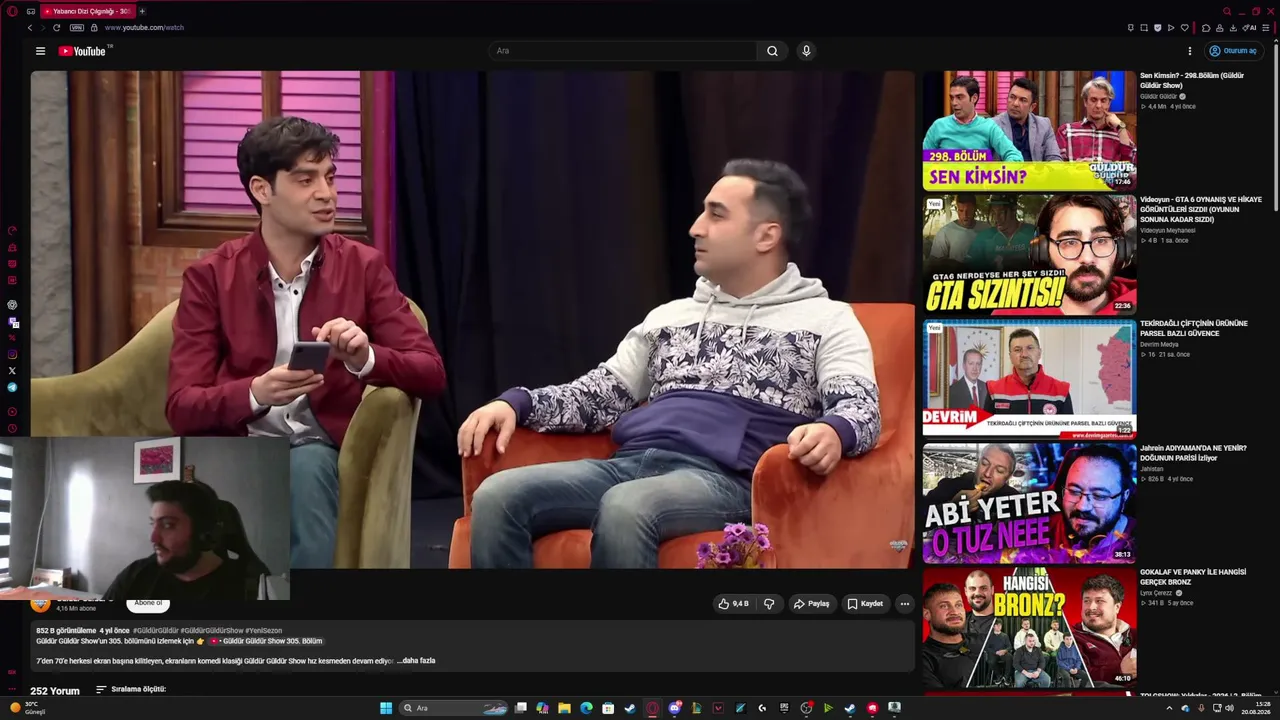The width and height of the screenshot is (1280, 720).
Task: Open Instagram in the Opera sidebar
Action: point(12,354)
